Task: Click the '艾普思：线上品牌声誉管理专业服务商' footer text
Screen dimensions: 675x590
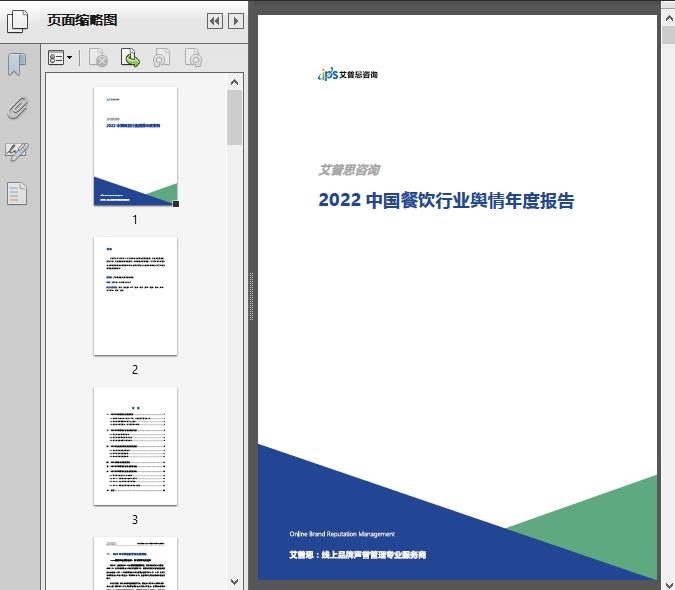Action: tap(358, 555)
